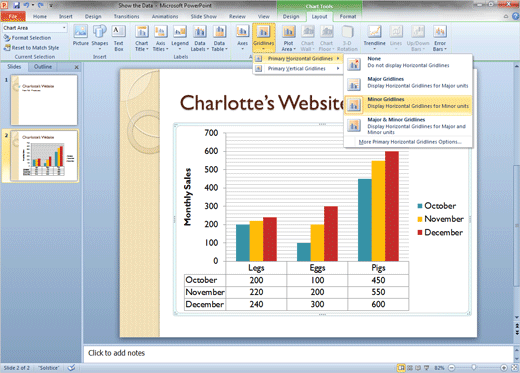Choose Major Gridlines option
The image size is (520, 373).
[408, 84]
